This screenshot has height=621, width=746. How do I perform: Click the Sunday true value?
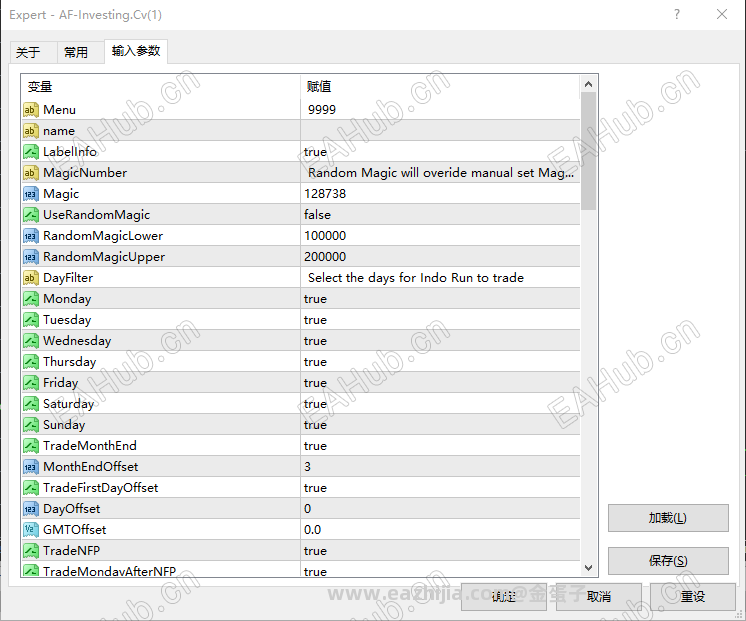pyautogui.click(x=315, y=424)
